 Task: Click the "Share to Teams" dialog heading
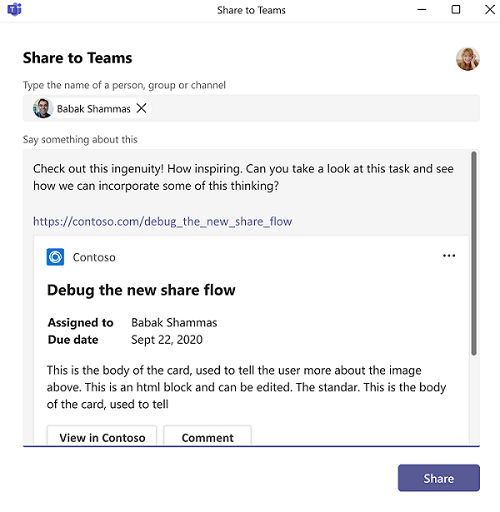(77, 58)
